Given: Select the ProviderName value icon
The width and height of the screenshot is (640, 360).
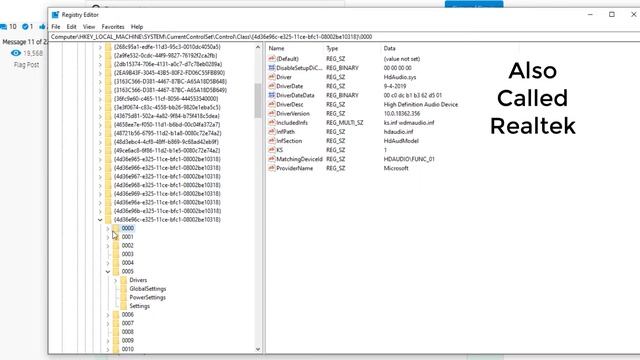Looking at the screenshot, I should tap(272, 168).
